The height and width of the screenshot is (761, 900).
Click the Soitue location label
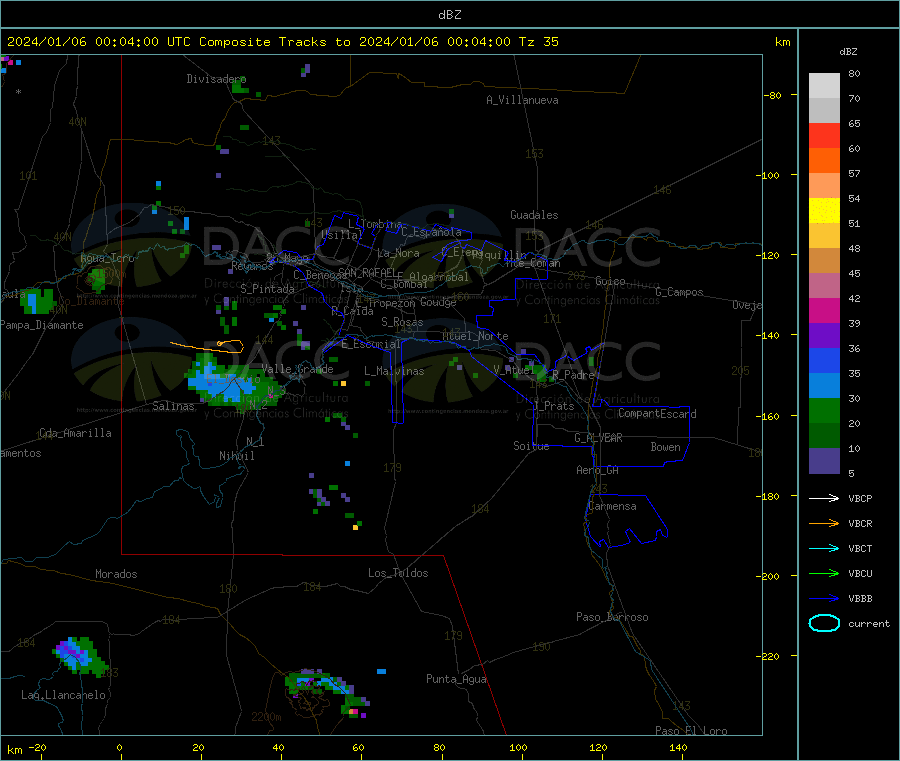[531, 446]
